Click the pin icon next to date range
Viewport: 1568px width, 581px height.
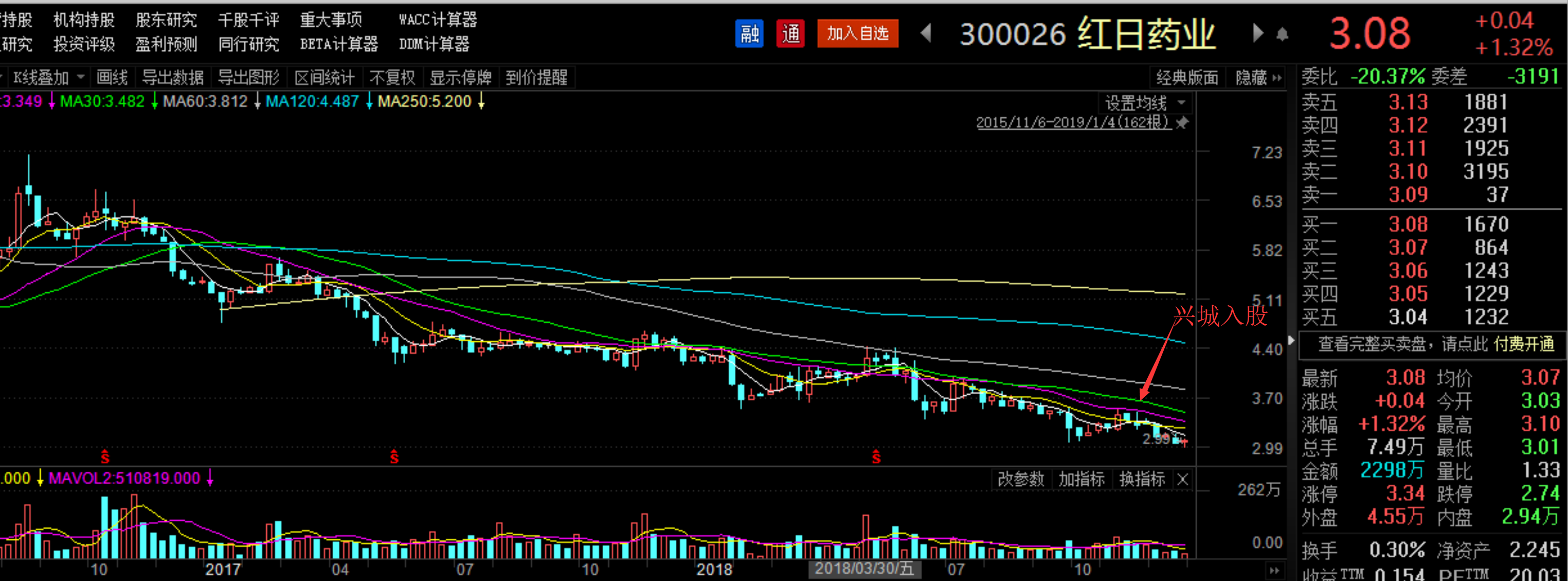1182,123
